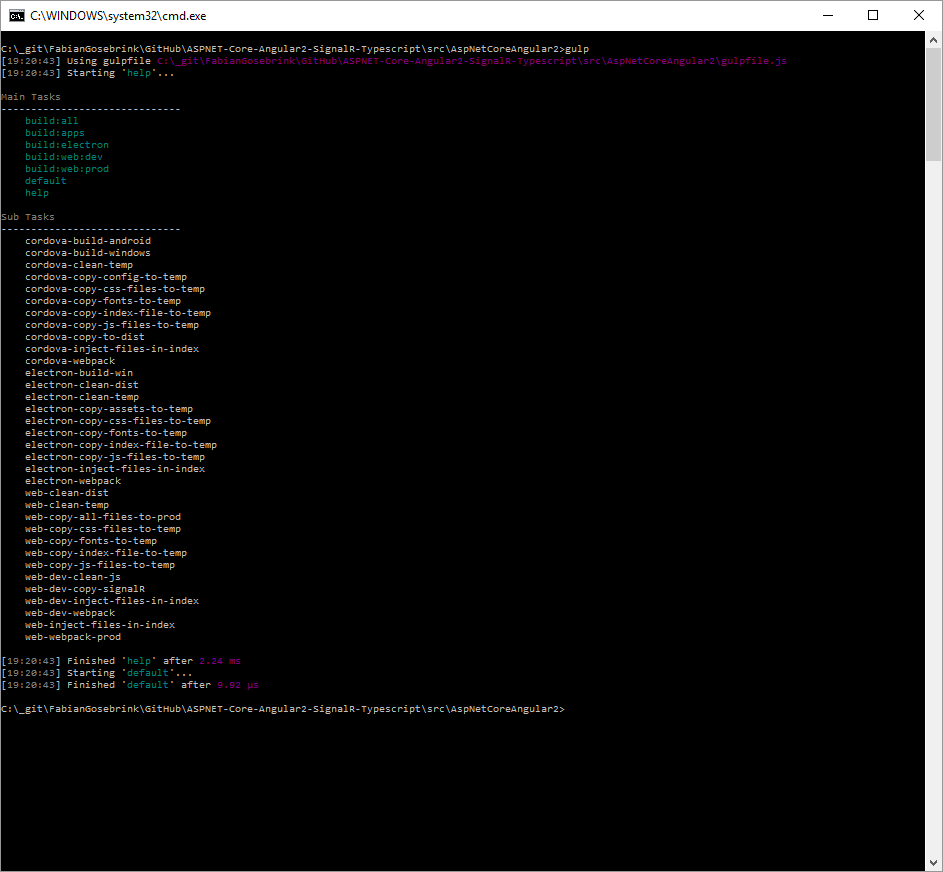Image resolution: width=943 pixels, height=872 pixels.
Task: Click electron-build-win line
Action: click(79, 373)
